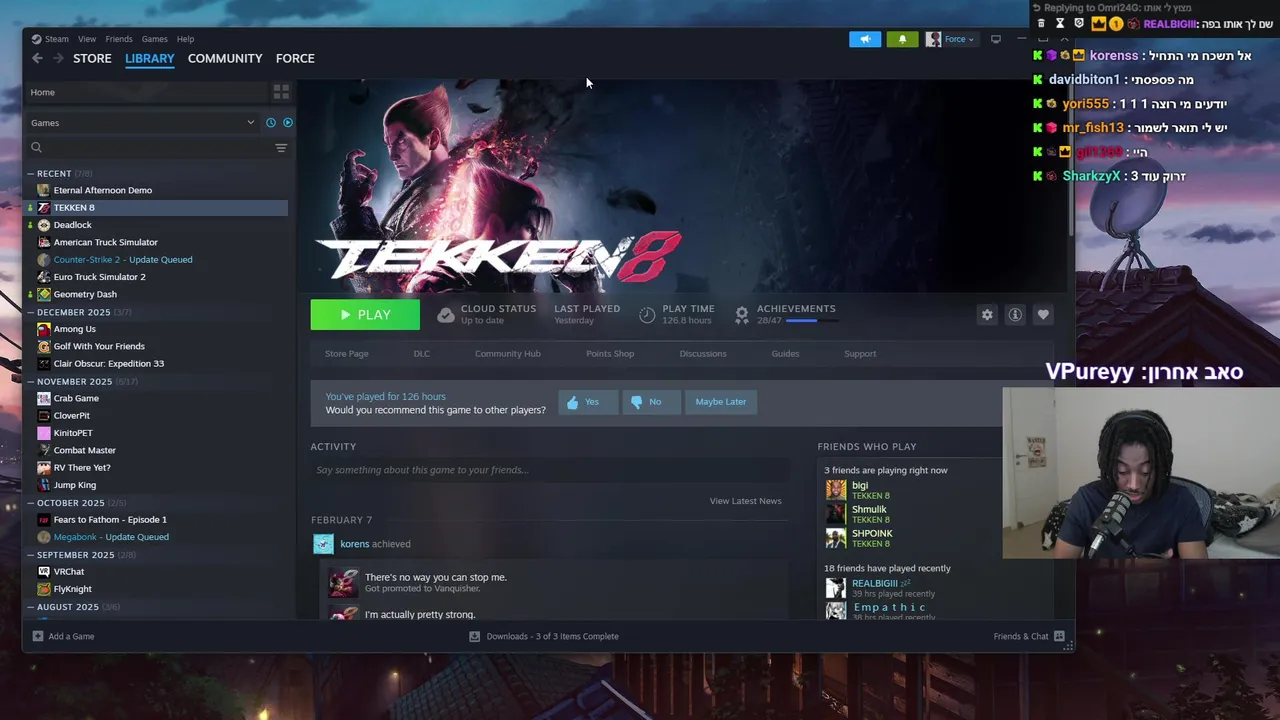Open the green notifications bell button
Screen dimensions: 1280x720
[902, 39]
